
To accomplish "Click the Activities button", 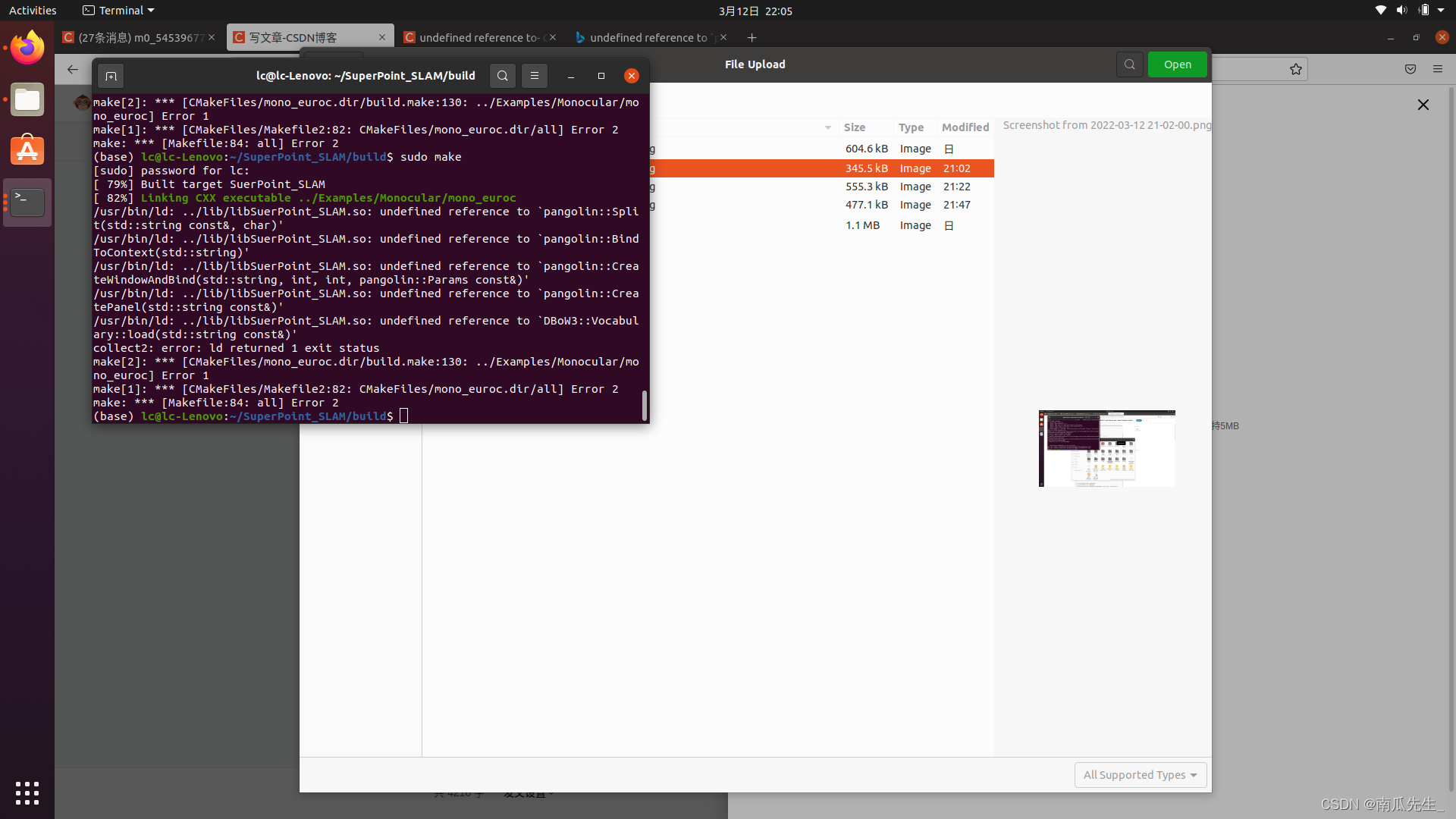I will tap(33, 11).
